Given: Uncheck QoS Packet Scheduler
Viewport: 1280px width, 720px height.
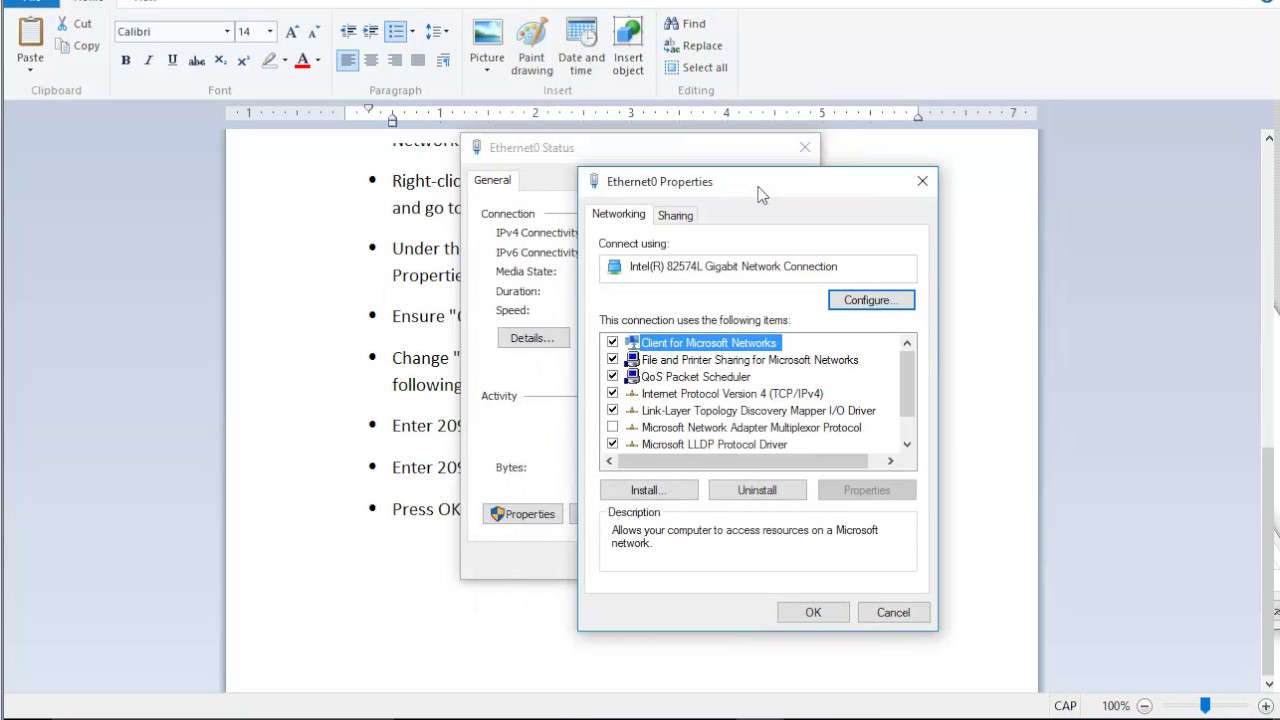Looking at the screenshot, I should tap(613, 376).
